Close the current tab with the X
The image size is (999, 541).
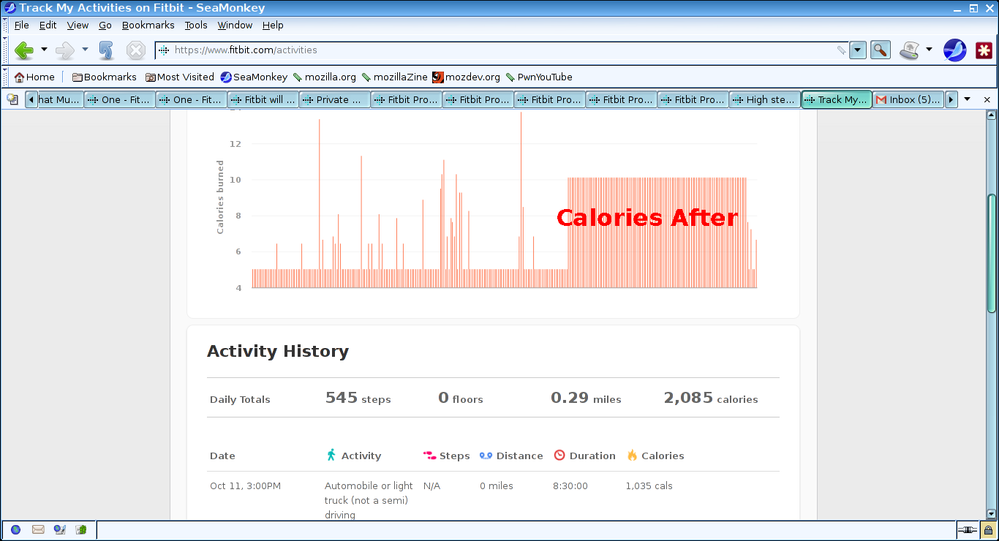(x=987, y=99)
